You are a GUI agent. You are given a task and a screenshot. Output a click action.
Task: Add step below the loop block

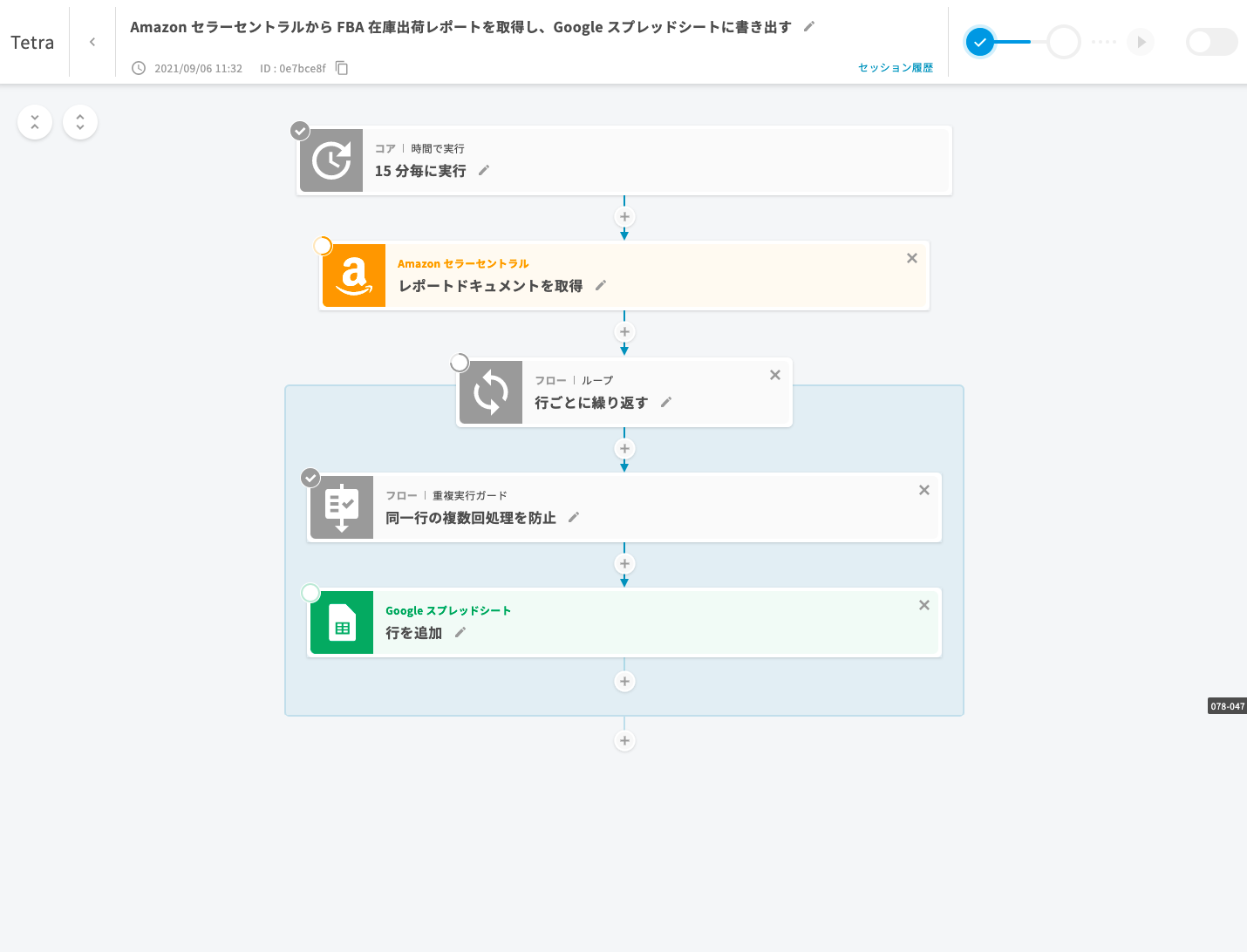[x=624, y=741]
